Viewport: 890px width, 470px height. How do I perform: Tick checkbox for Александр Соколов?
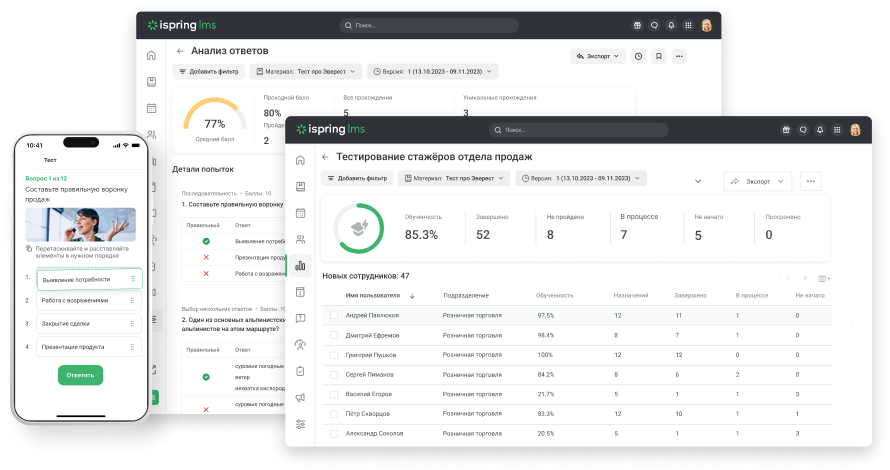pos(334,433)
